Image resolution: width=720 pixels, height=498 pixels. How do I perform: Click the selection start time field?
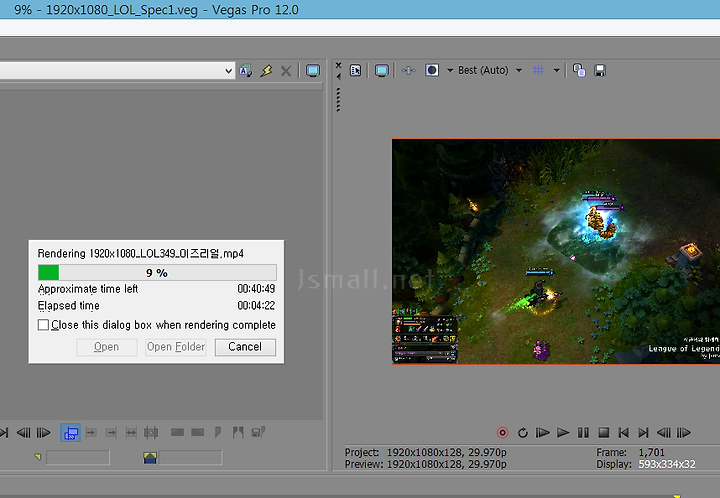[78, 458]
